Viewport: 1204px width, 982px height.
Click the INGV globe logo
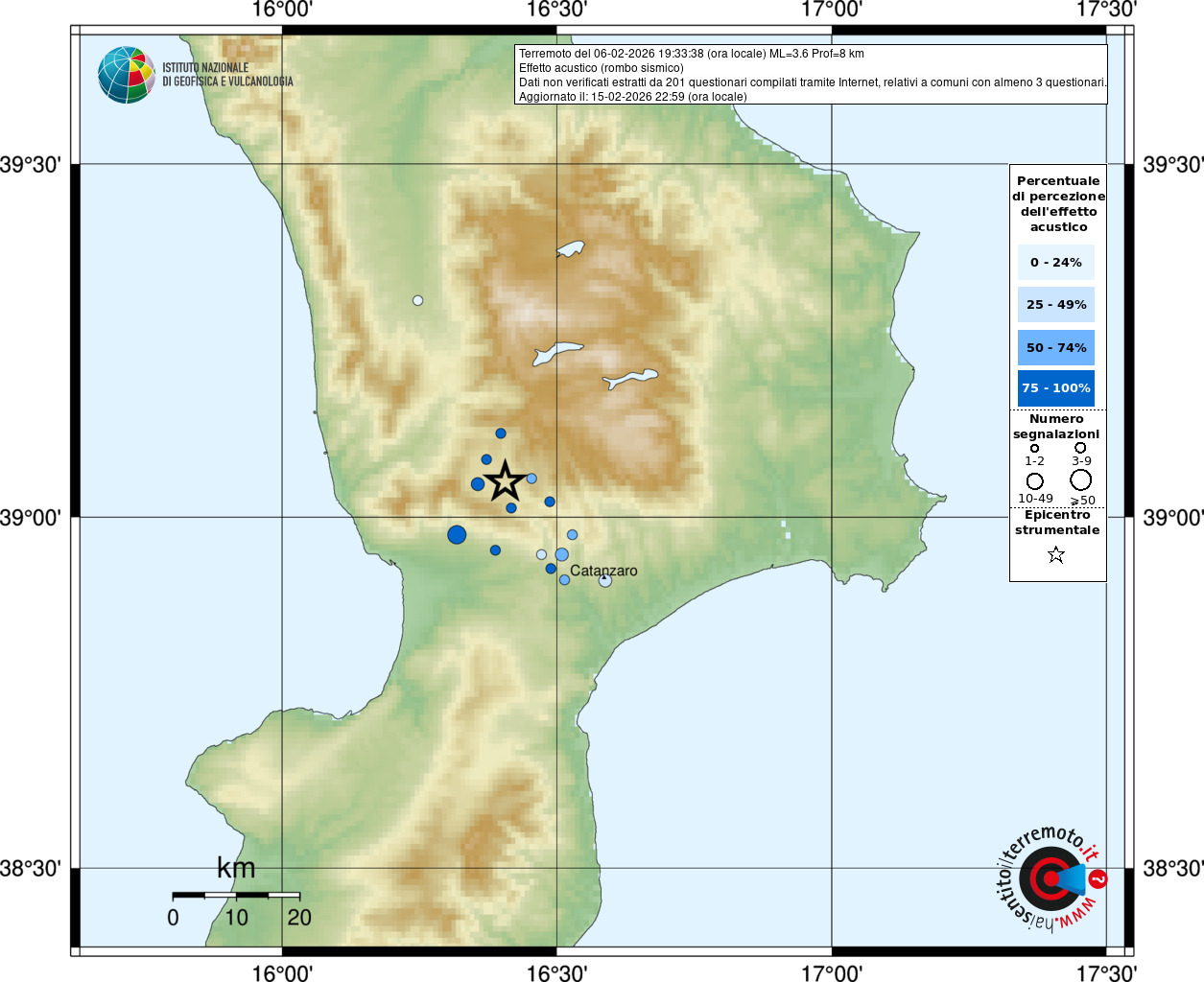[x=127, y=75]
